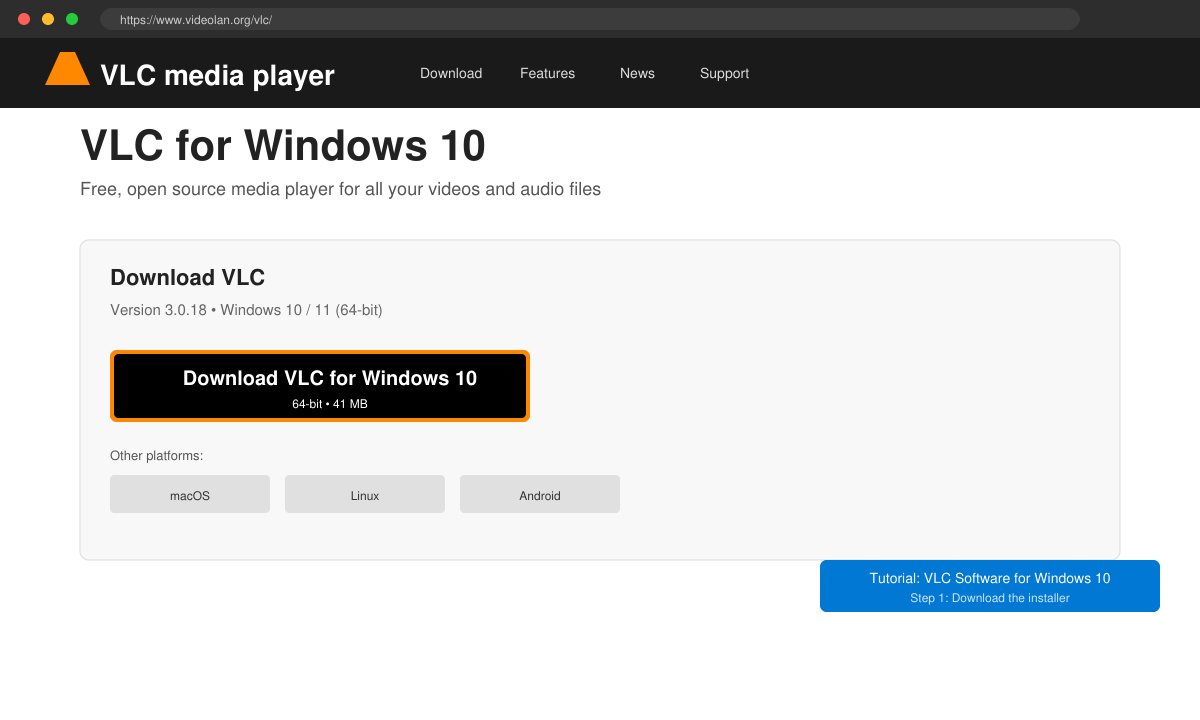Open the Features nav item
This screenshot has width=1200, height=720.
click(x=547, y=73)
